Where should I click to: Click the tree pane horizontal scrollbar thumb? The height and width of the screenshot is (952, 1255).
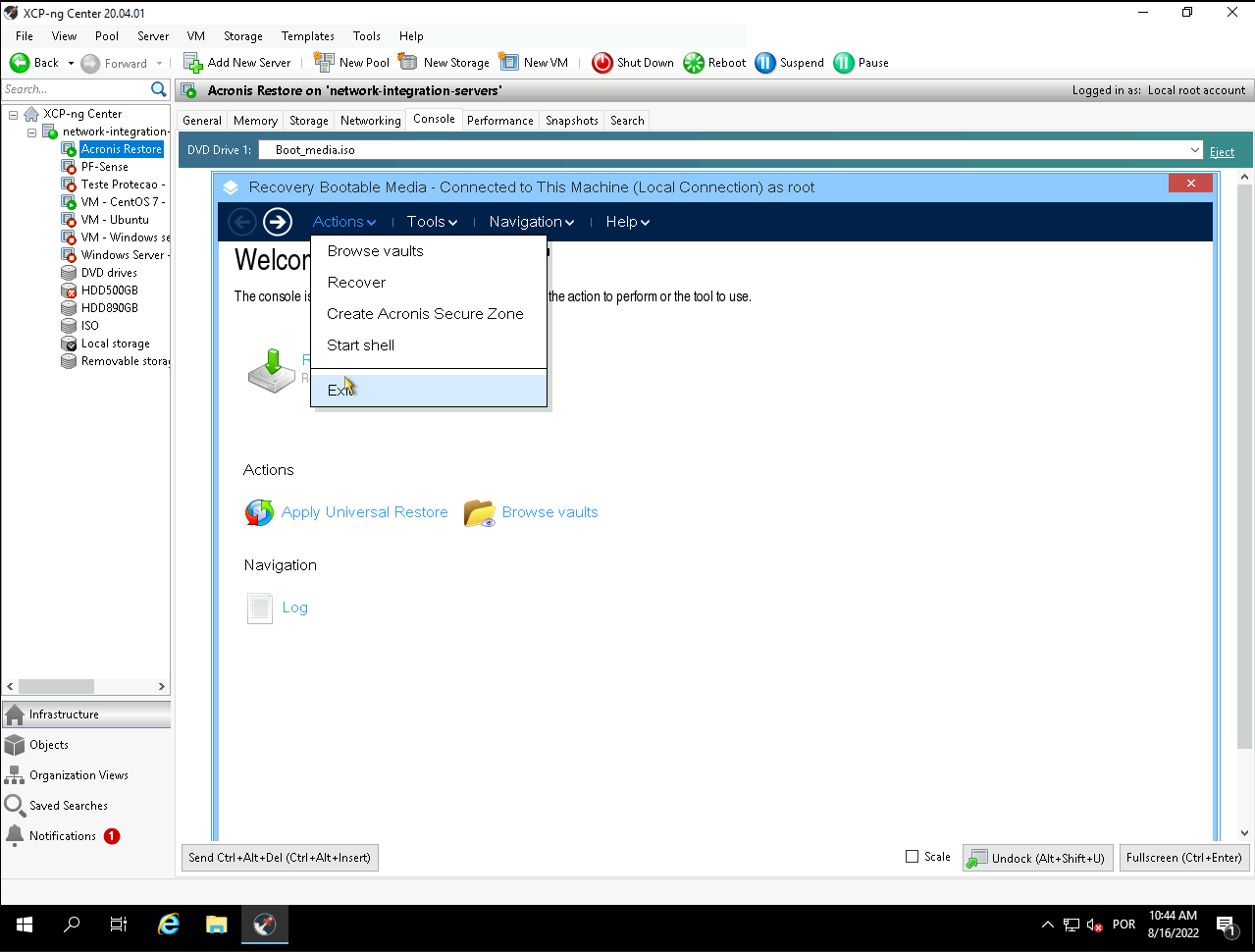(x=56, y=687)
